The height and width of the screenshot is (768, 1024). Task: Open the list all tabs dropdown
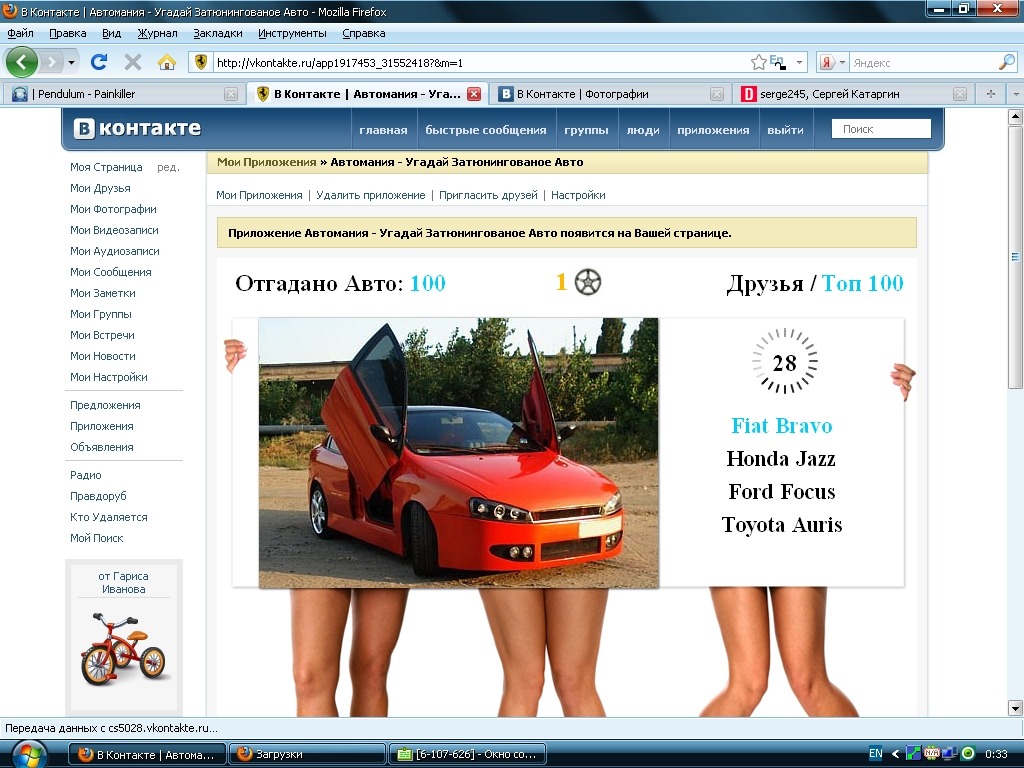point(1016,94)
